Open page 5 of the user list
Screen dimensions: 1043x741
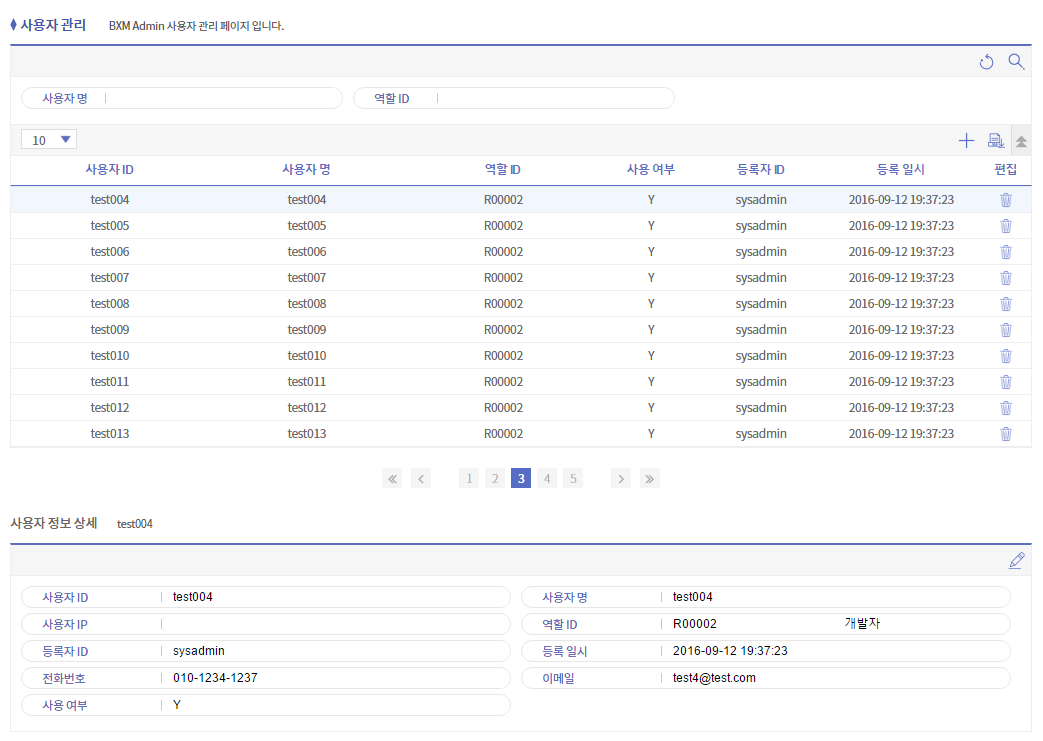pos(573,478)
